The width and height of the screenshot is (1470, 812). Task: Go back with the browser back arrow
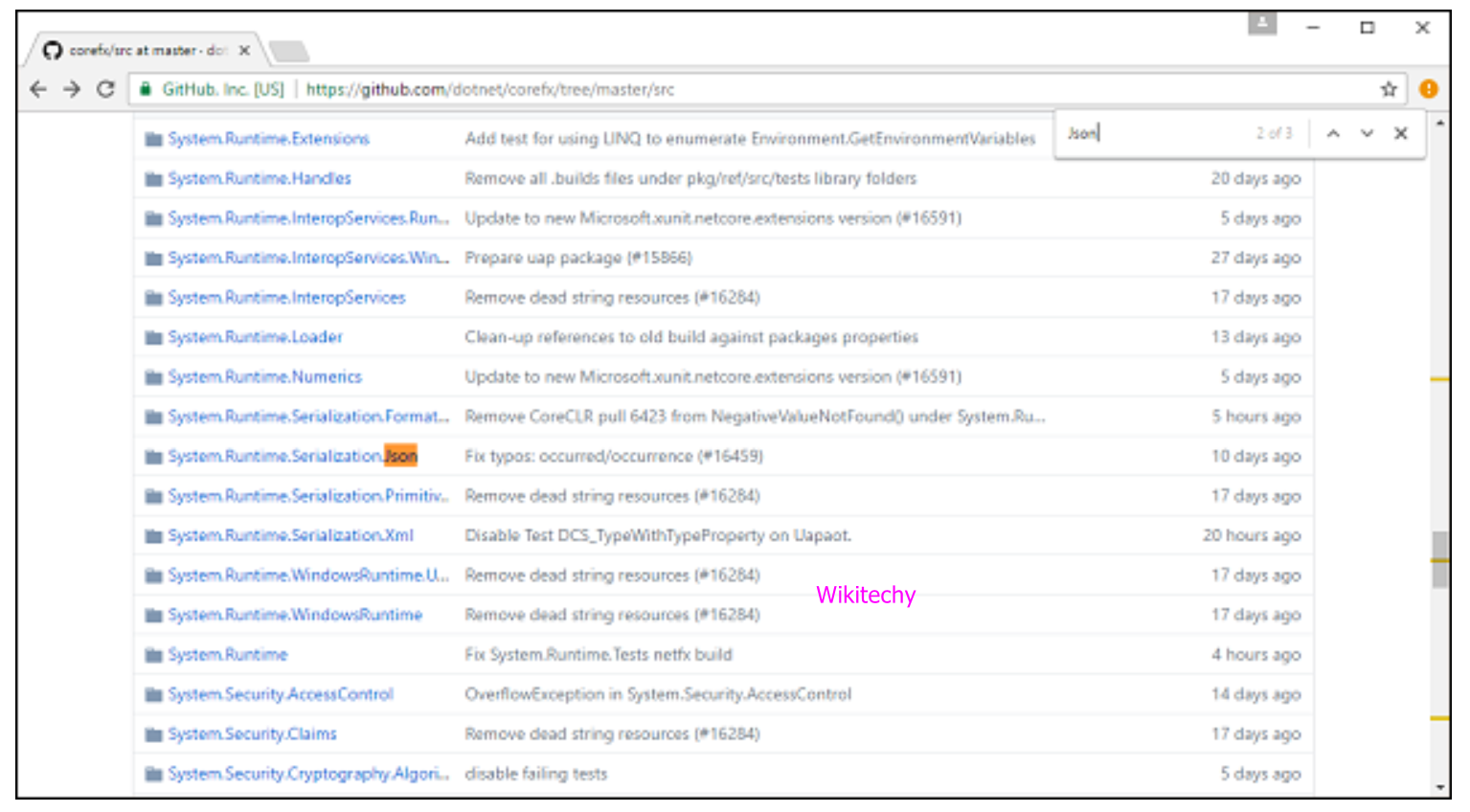38,89
